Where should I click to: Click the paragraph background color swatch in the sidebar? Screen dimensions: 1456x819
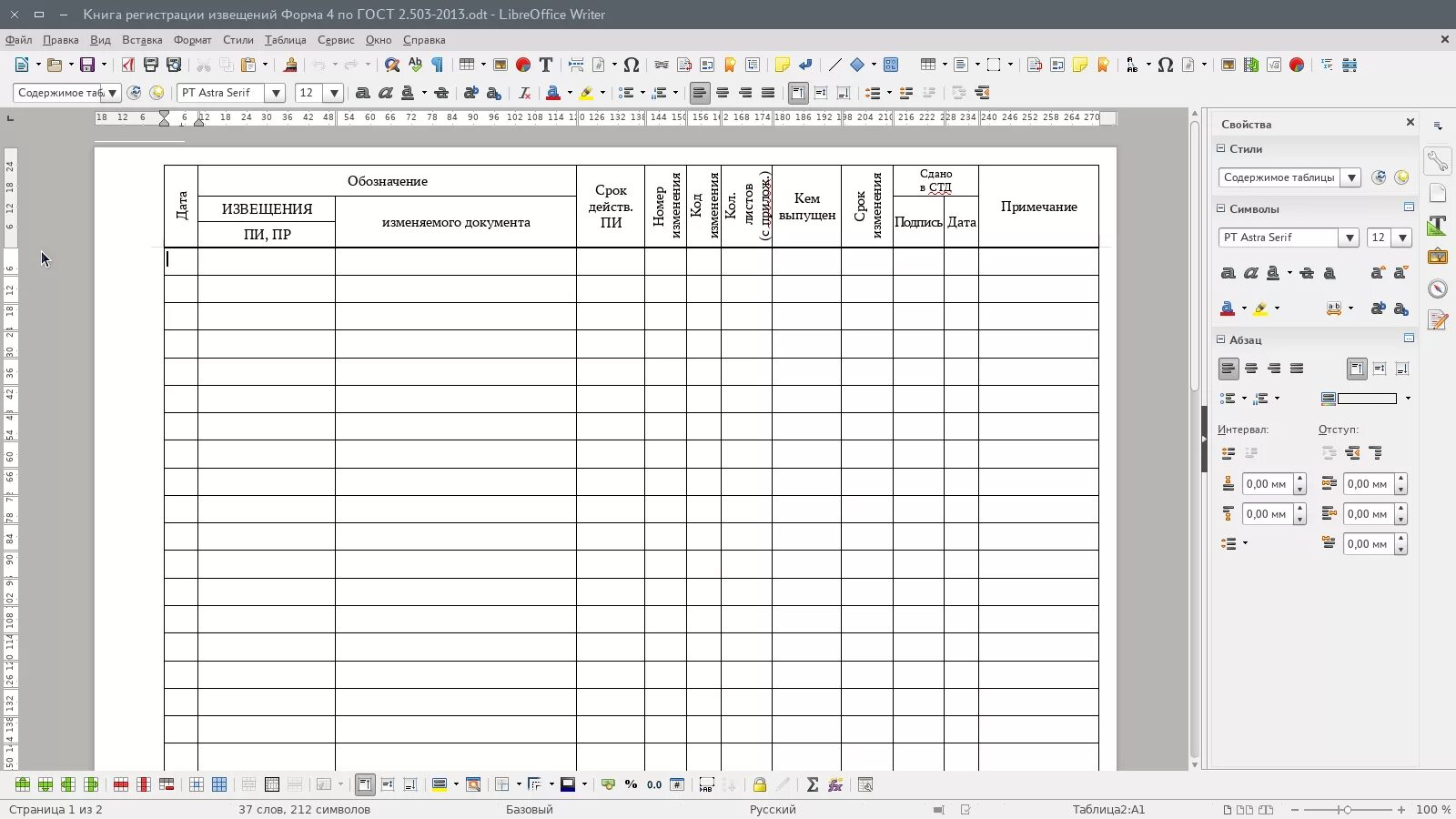tap(1367, 399)
